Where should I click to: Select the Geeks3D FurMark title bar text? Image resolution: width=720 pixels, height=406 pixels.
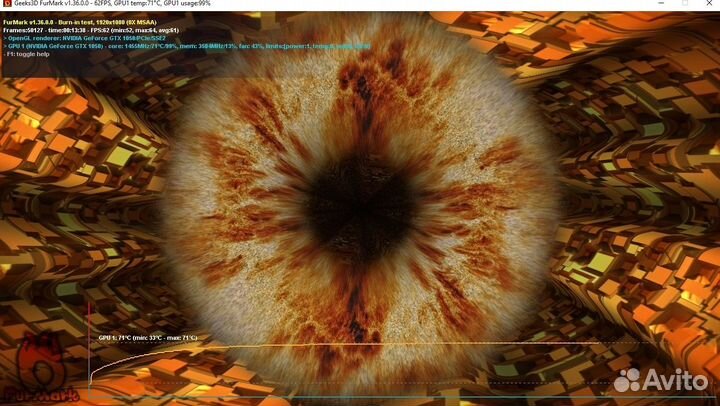coord(110,5)
